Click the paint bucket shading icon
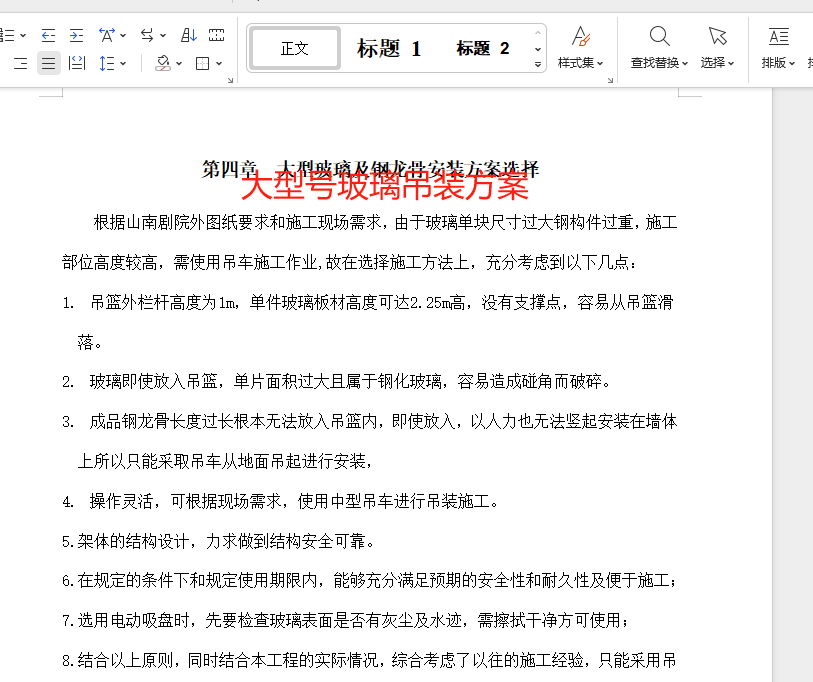The image size is (813, 682). click(163, 63)
